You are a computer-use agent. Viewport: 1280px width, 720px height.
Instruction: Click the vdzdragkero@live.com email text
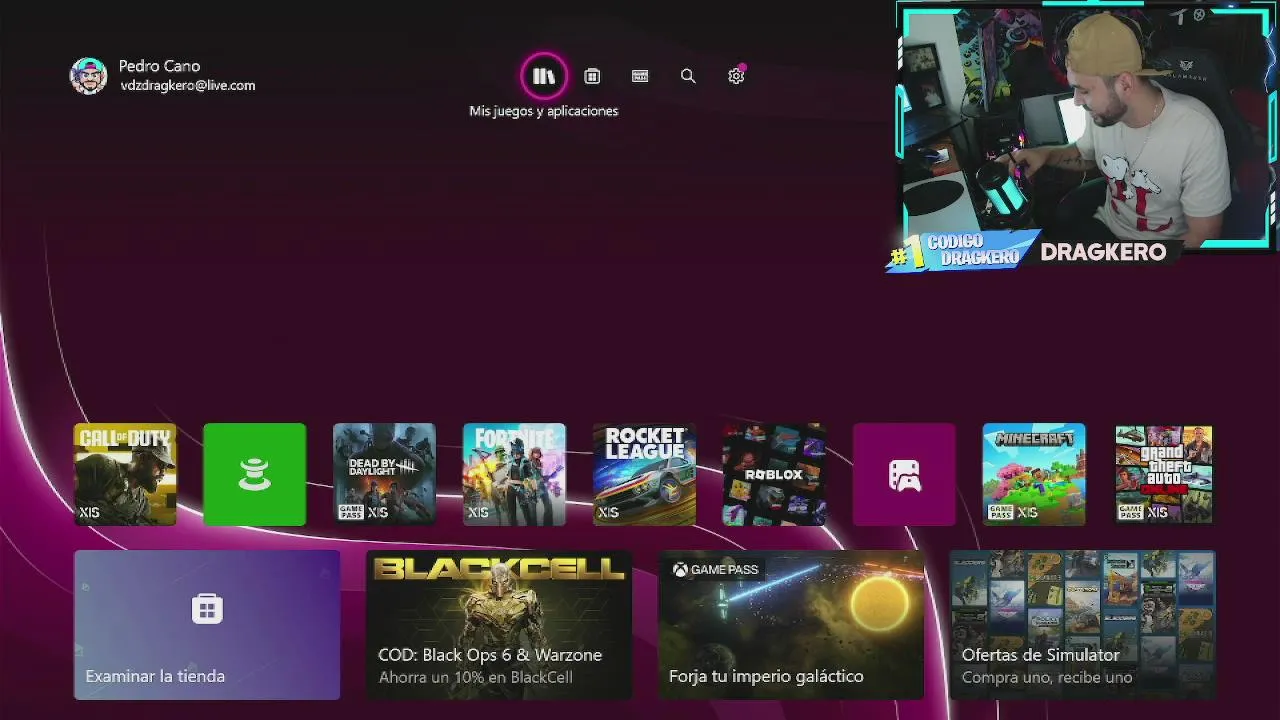tap(187, 86)
